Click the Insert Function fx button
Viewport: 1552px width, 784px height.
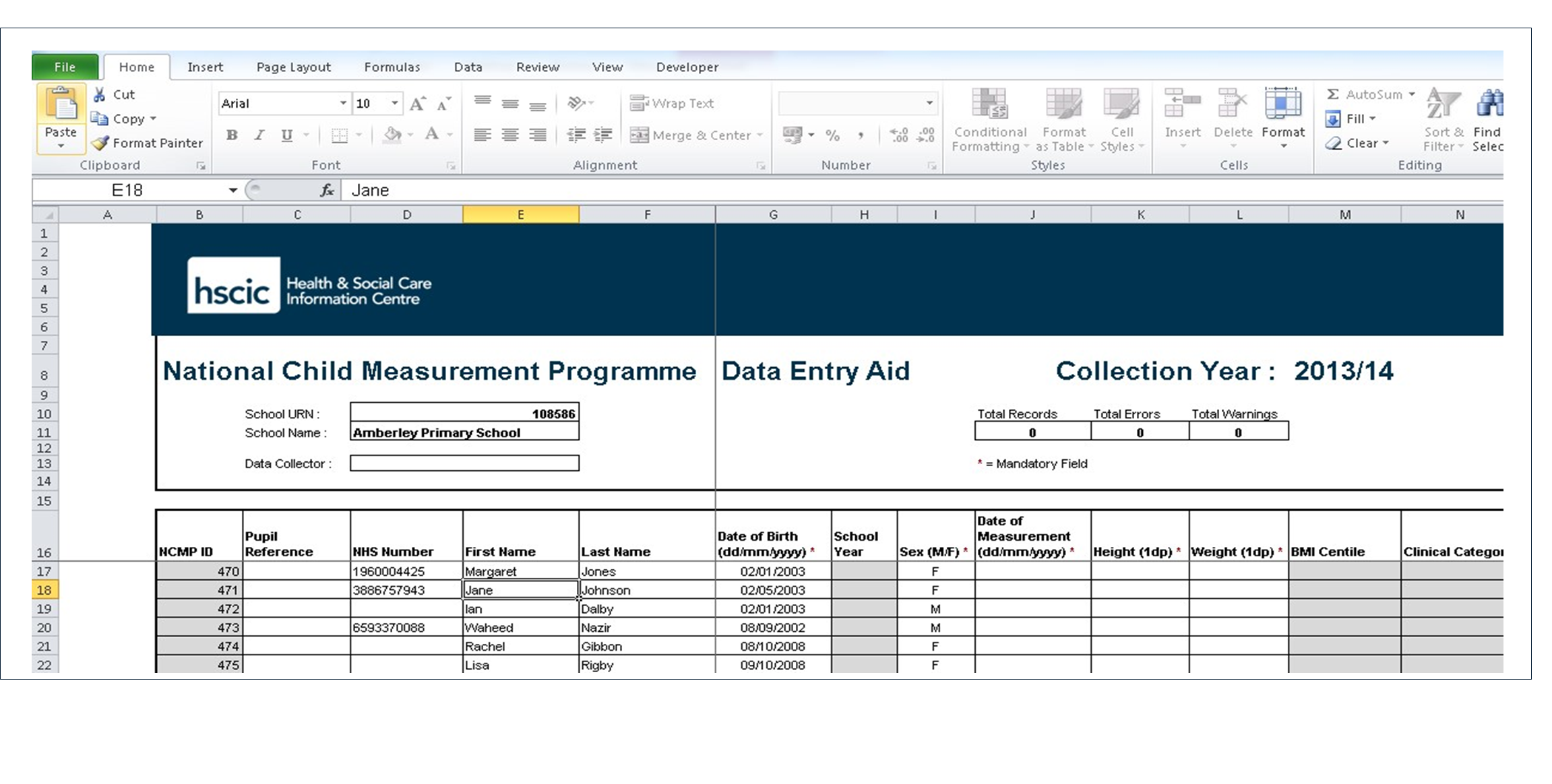(327, 191)
